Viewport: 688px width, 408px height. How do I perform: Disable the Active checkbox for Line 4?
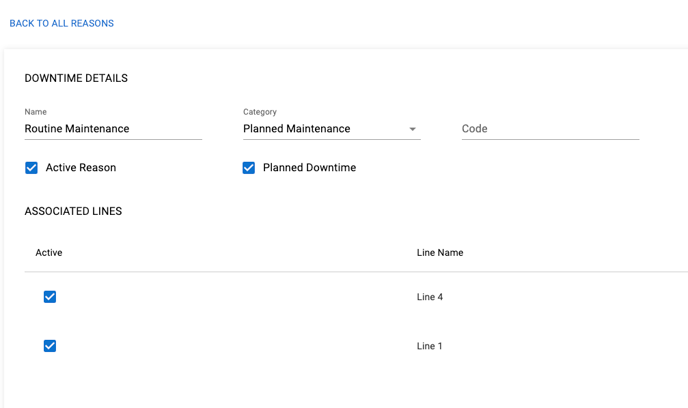pyautogui.click(x=50, y=297)
